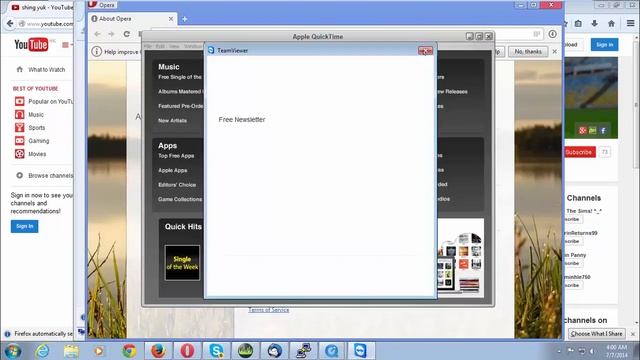Viewport: 640px width, 360px height.
Task: Open Firefox's hamburger menu
Action: (x=631, y=24)
